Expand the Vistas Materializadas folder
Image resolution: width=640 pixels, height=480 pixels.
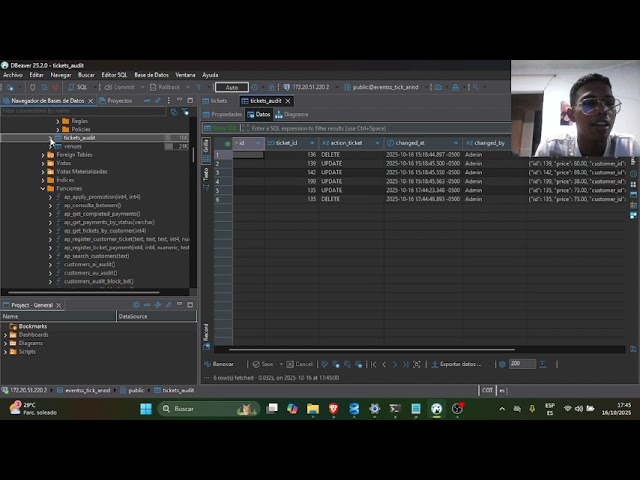click(x=43, y=172)
